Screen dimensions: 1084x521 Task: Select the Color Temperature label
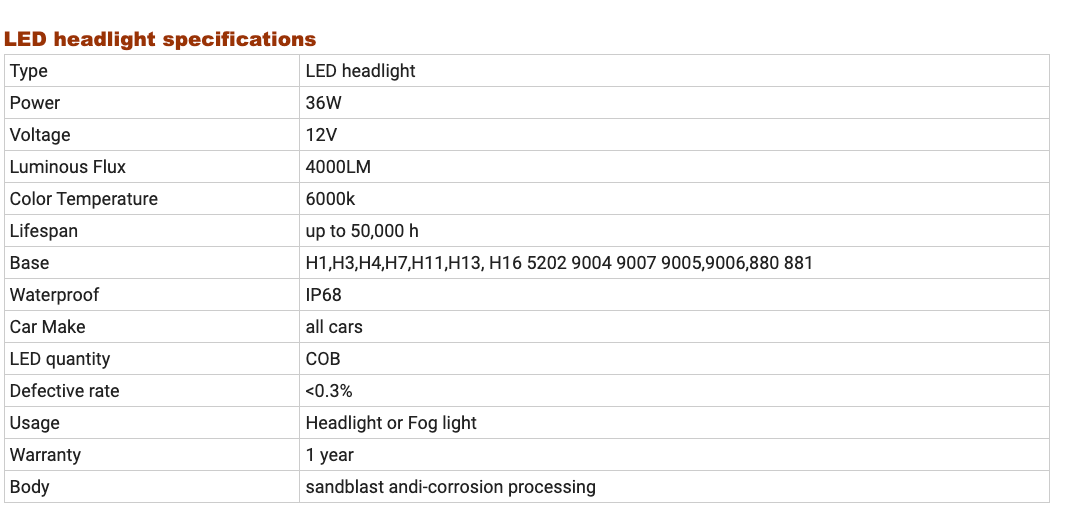point(84,199)
